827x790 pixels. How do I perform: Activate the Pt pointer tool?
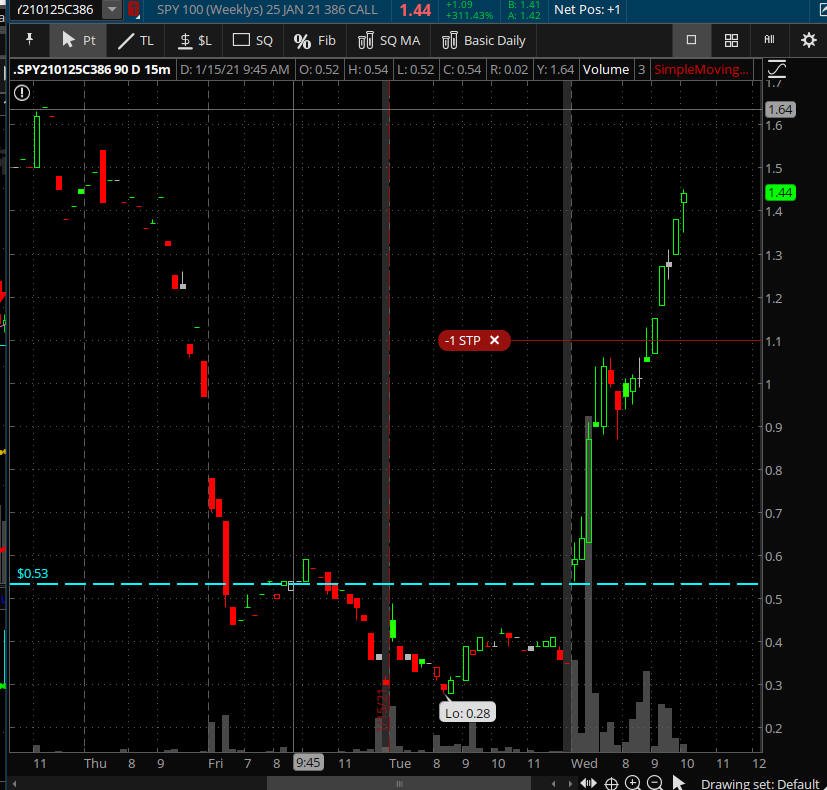(78, 40)
